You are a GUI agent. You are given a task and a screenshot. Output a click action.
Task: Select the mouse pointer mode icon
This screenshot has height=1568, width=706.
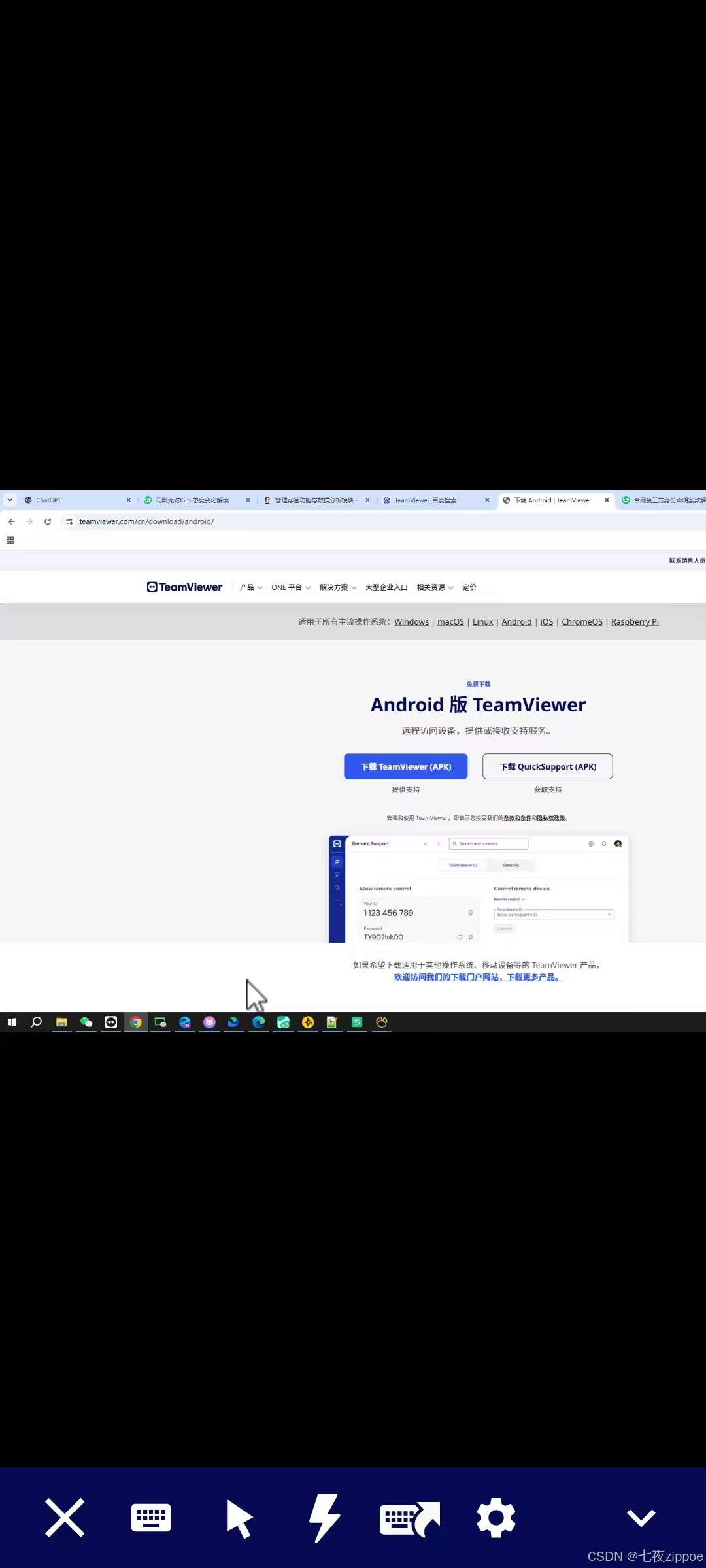pyautogui.click(x=239, y=1518)
